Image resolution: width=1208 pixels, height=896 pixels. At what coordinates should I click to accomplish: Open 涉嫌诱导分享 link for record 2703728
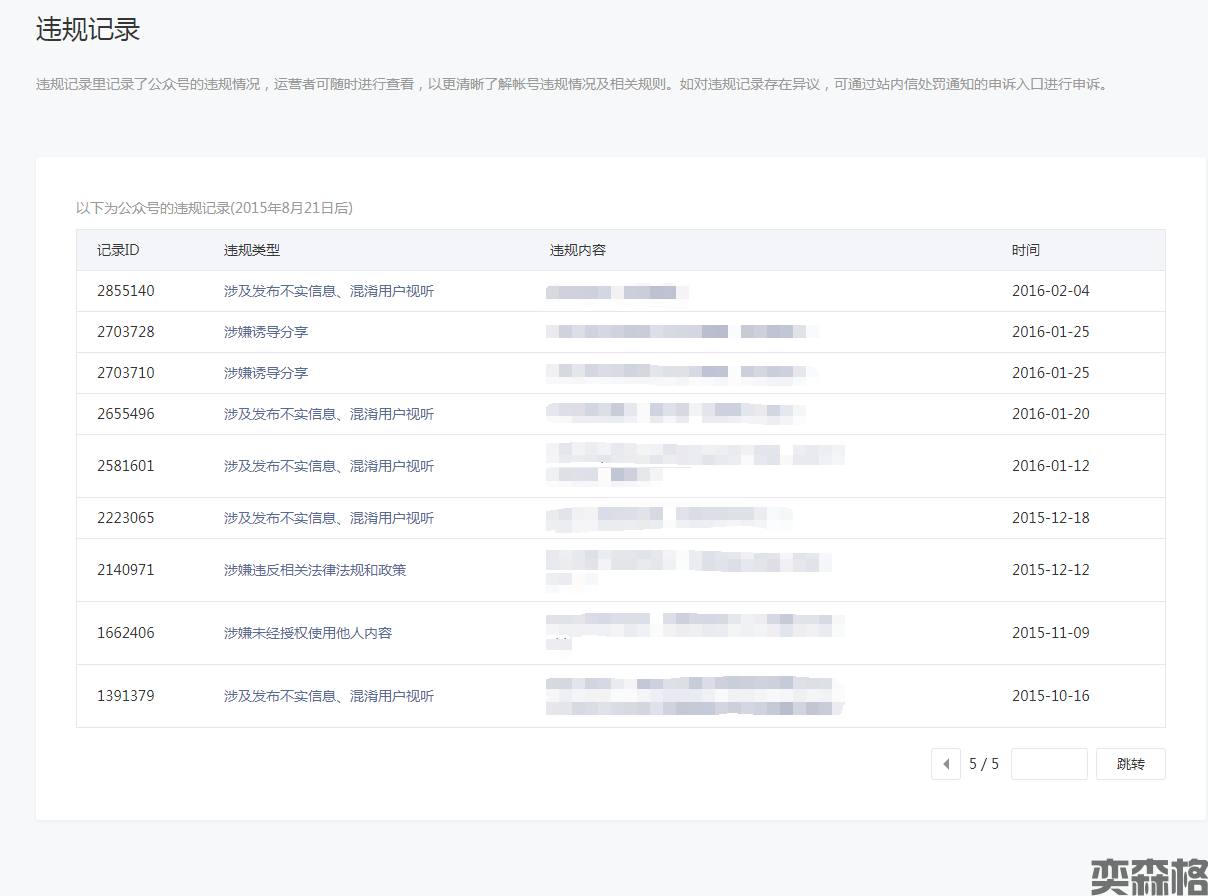[x=265, y=332]
